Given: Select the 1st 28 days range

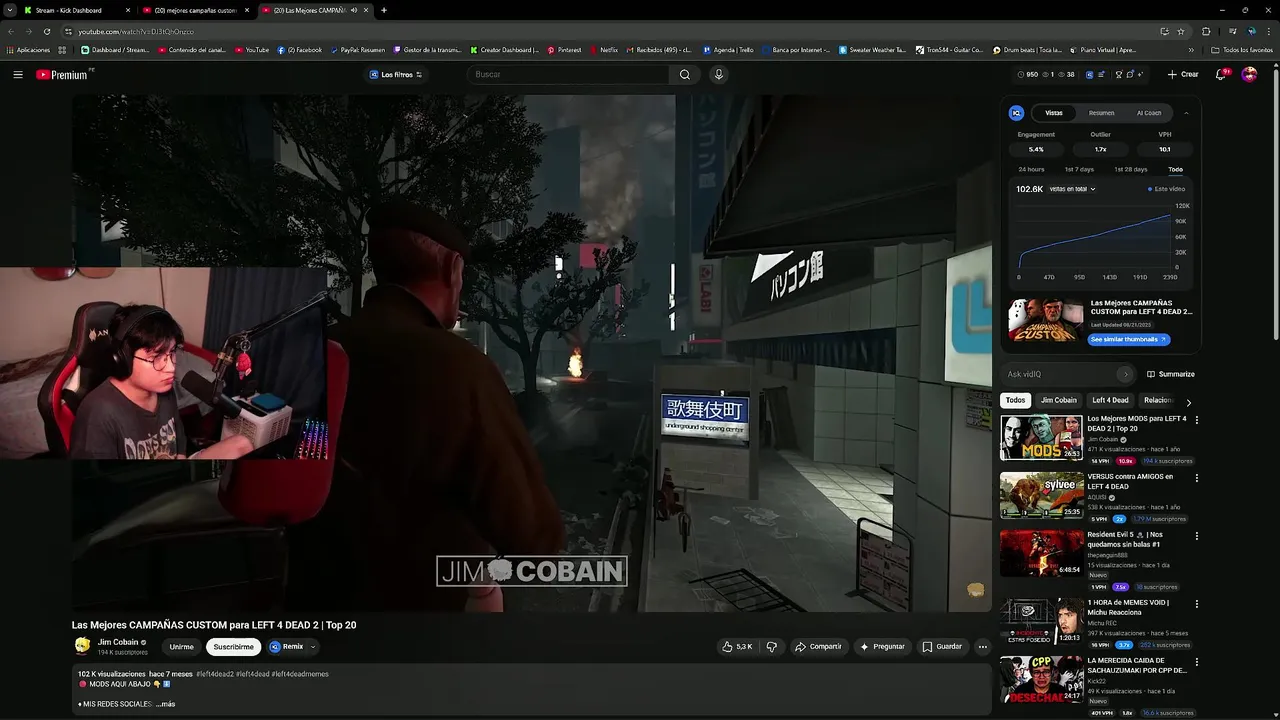Looking at the screenshot, I should 1131,169.
